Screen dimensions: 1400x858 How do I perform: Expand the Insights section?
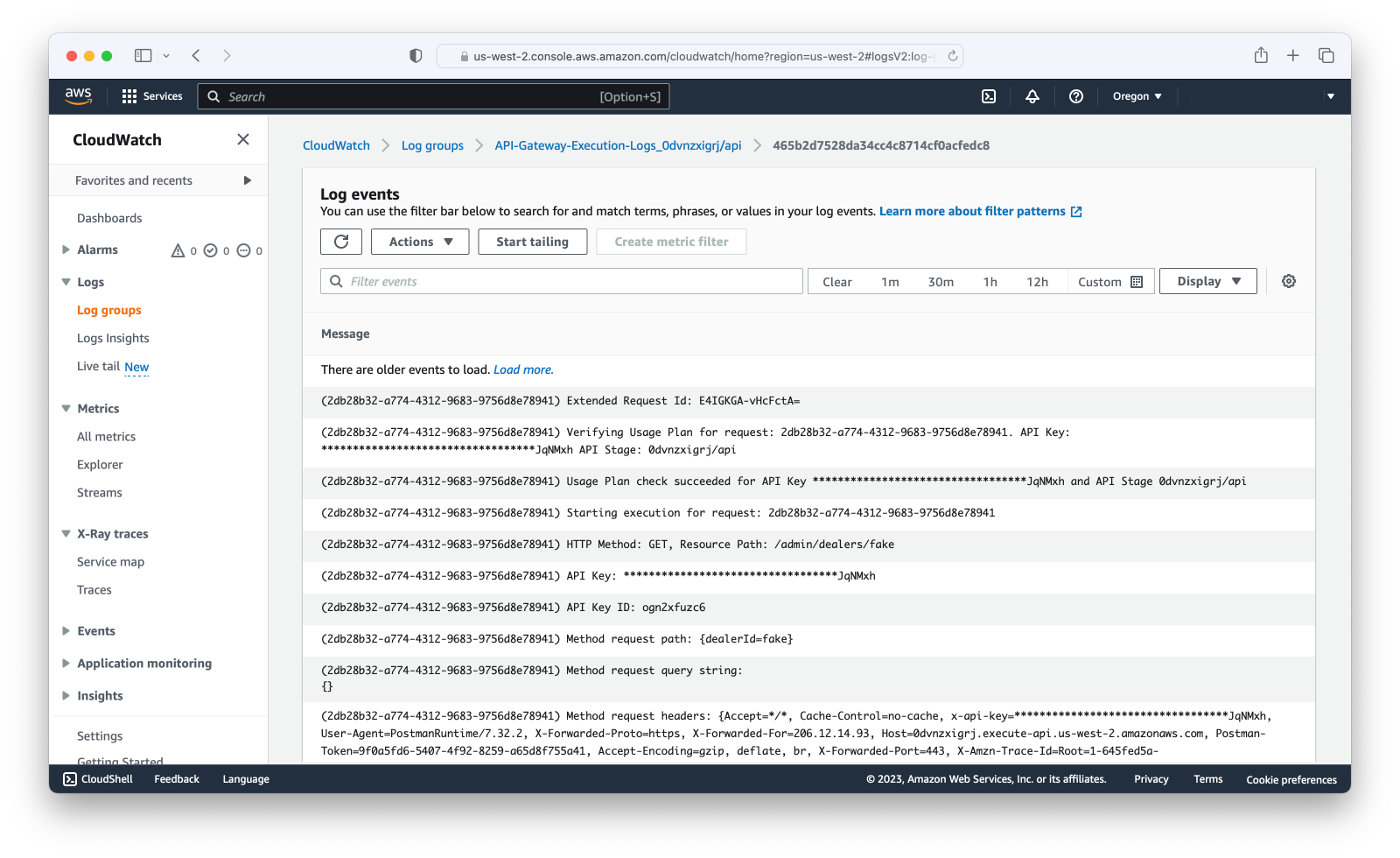tap(66, 695)
